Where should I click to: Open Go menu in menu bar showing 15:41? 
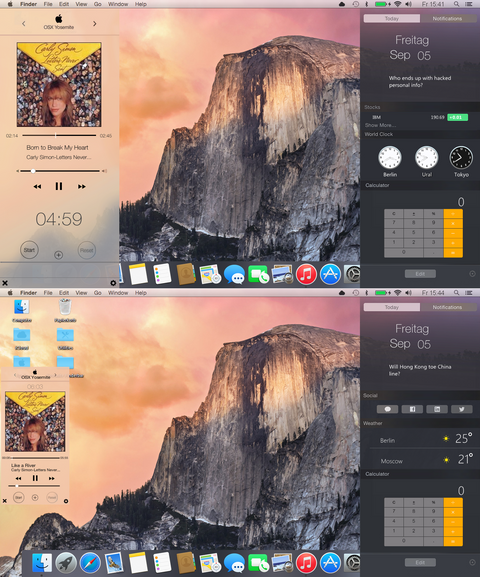tap(98, 4)
